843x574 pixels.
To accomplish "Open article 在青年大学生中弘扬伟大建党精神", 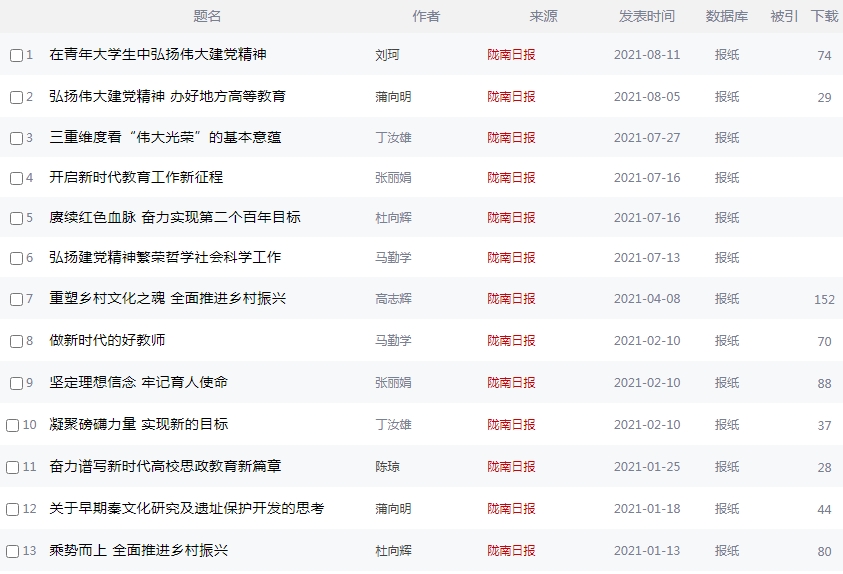I will (x=158, y=55).
